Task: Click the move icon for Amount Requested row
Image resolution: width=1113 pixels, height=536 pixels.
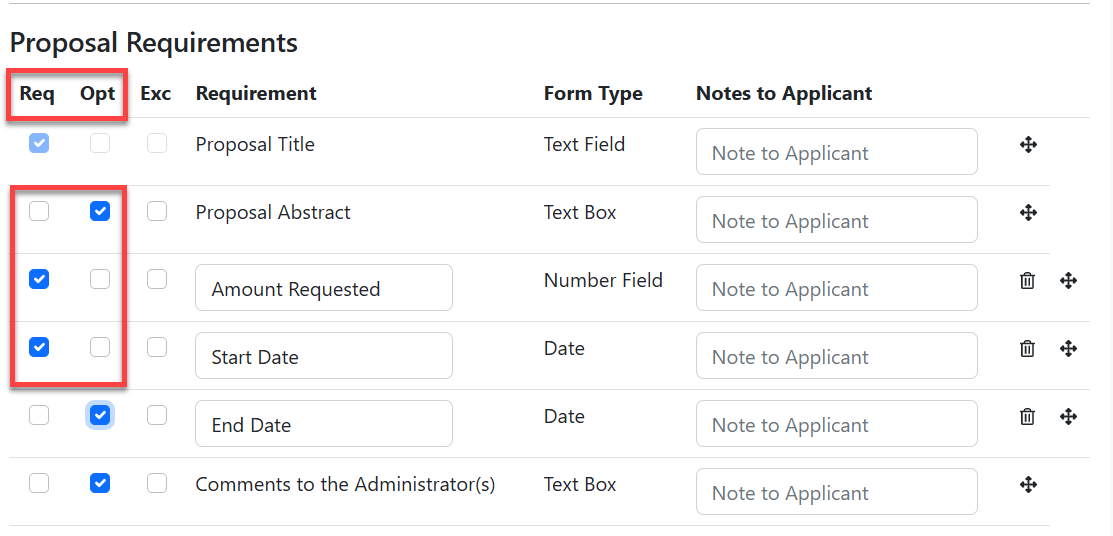Action: tap(1068, 281)
